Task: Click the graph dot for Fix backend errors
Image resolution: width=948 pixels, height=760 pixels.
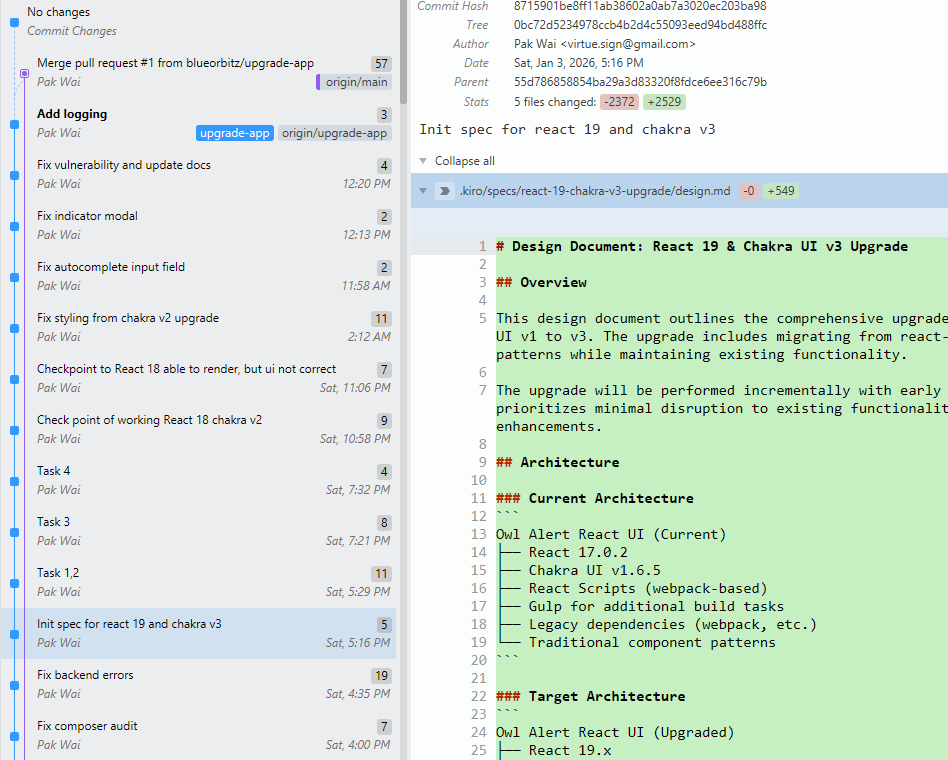Action: pos(14,685)
